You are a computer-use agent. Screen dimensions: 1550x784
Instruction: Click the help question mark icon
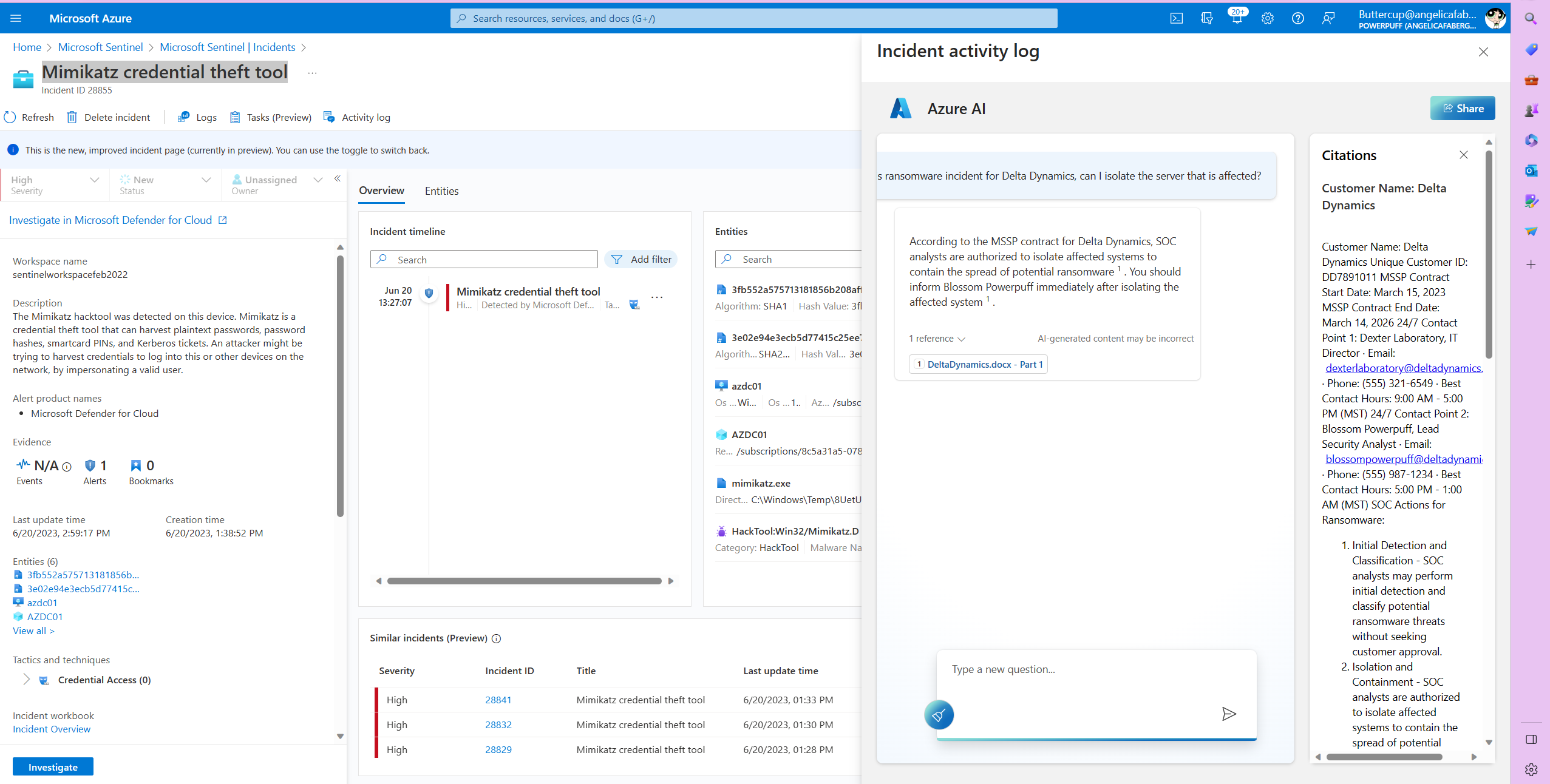(1297, 18)
